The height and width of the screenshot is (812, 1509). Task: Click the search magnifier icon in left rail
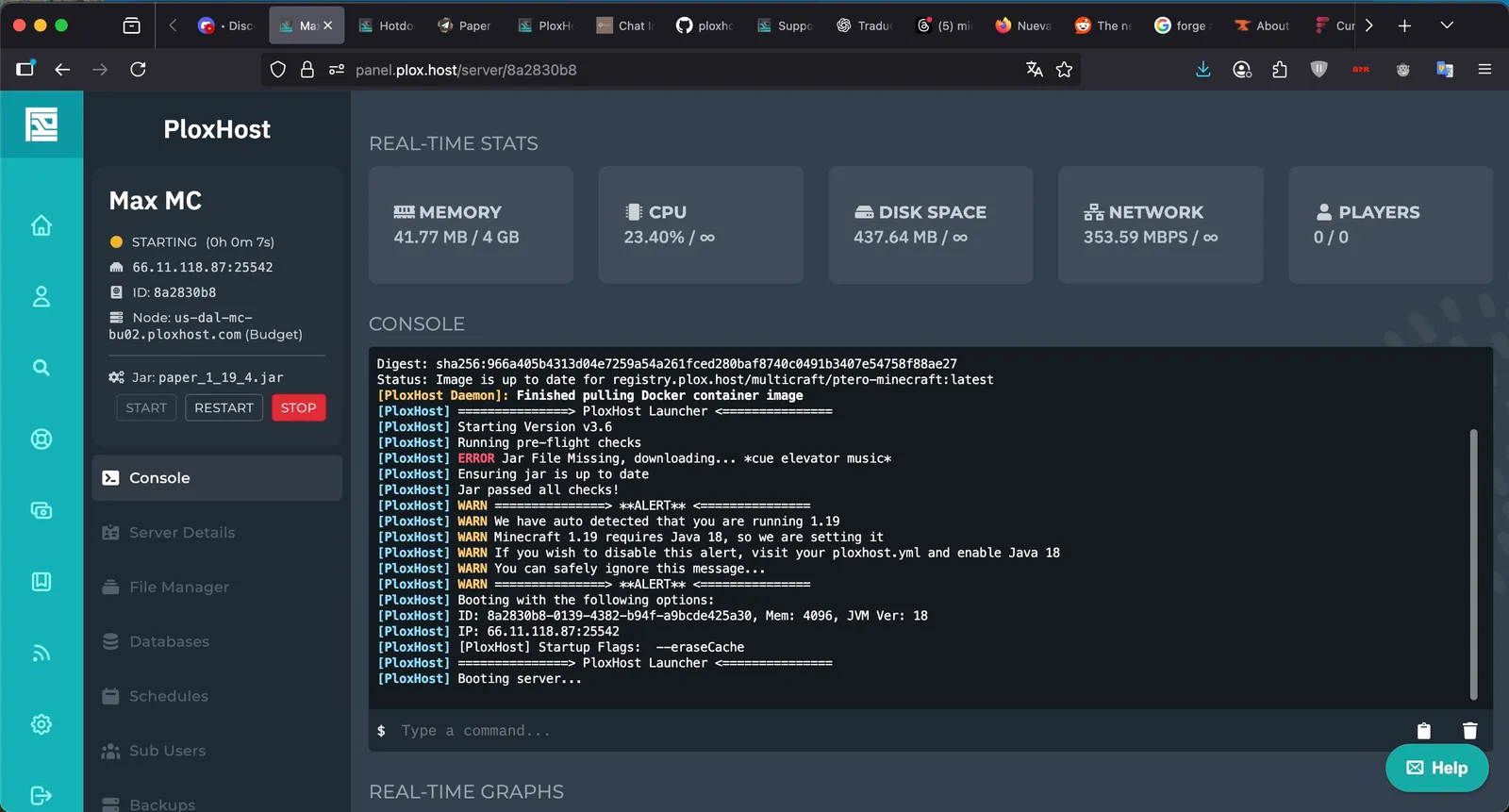pos(41,368)
